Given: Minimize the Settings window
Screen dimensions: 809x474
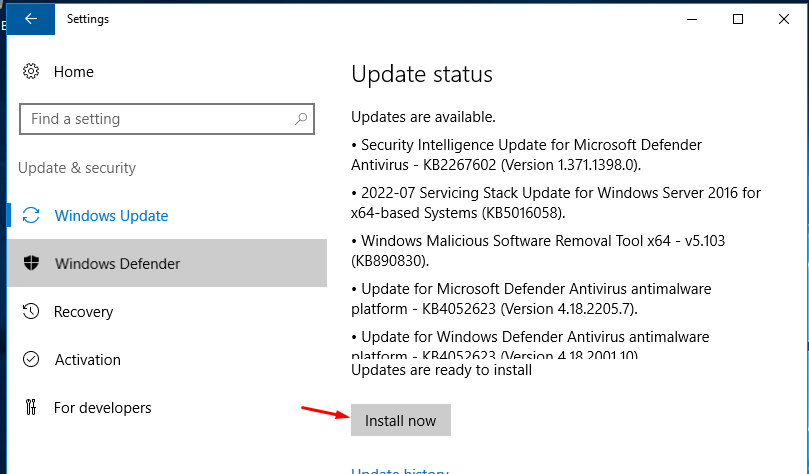Looking at the screenshot, I should [x=691, y=18].
